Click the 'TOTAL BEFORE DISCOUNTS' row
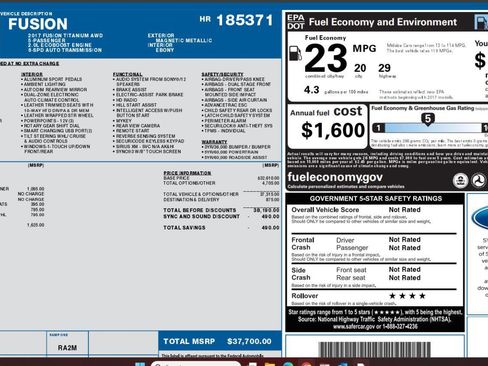Screen dimensions: 488x366 pos(221,210)
